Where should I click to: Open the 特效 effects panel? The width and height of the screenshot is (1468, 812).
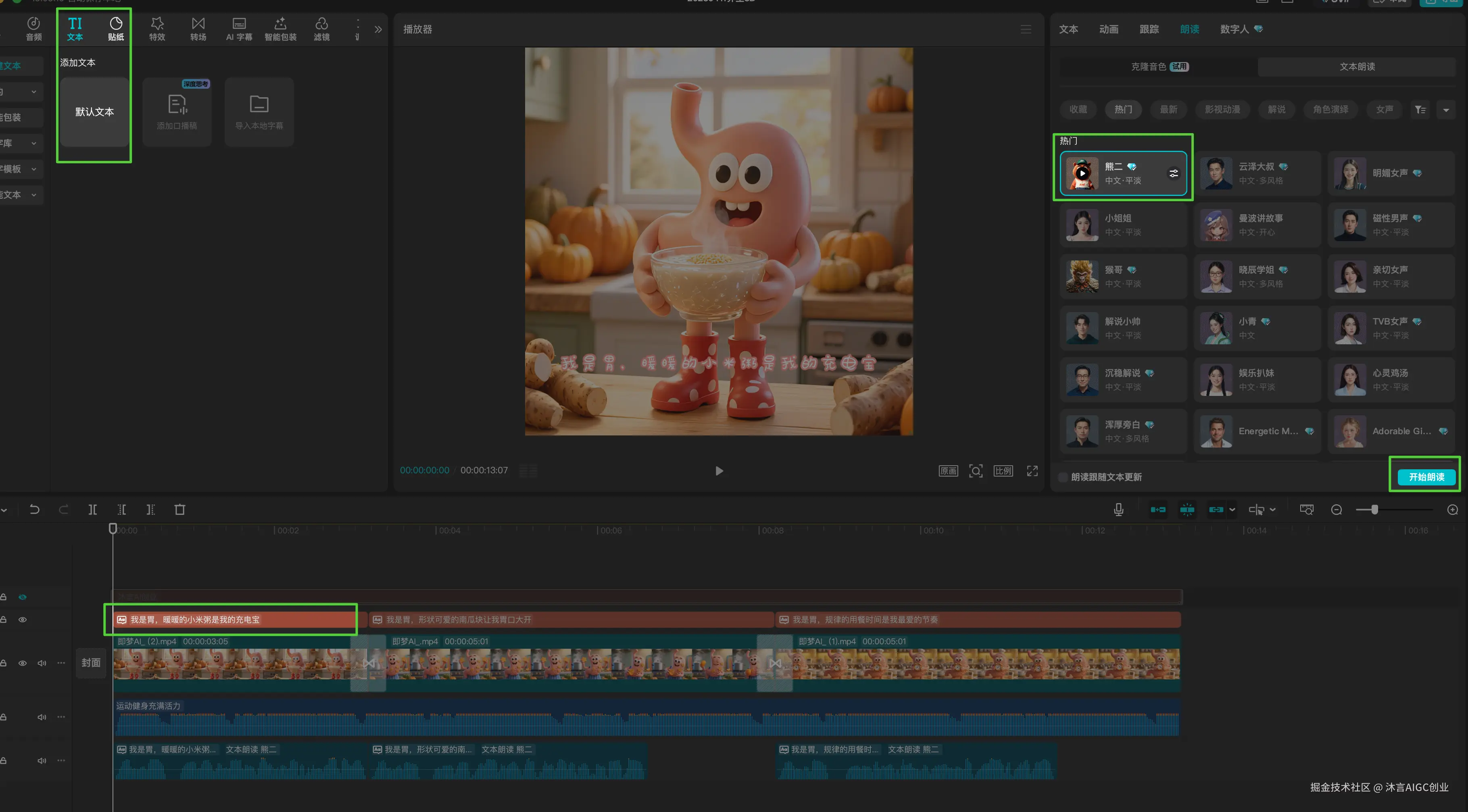[157, 29]
